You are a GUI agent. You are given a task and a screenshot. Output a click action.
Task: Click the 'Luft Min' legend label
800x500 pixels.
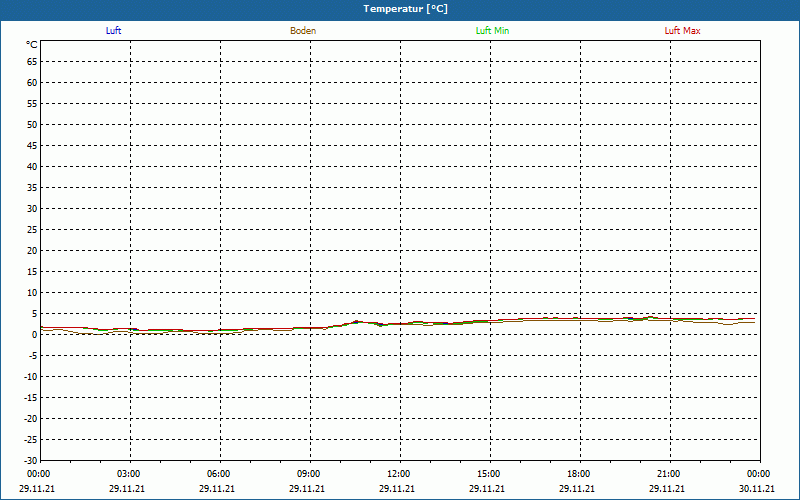point(492,31)
